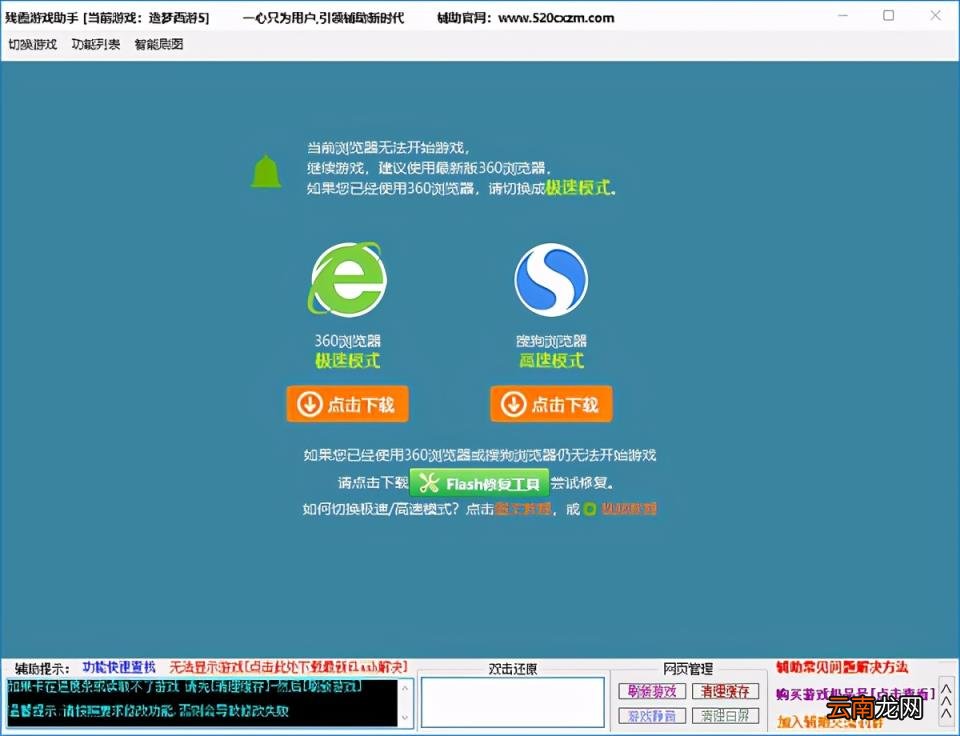Click red 无法显示游戏 Flash download link

pyautogui.click(x=288, y=667)
